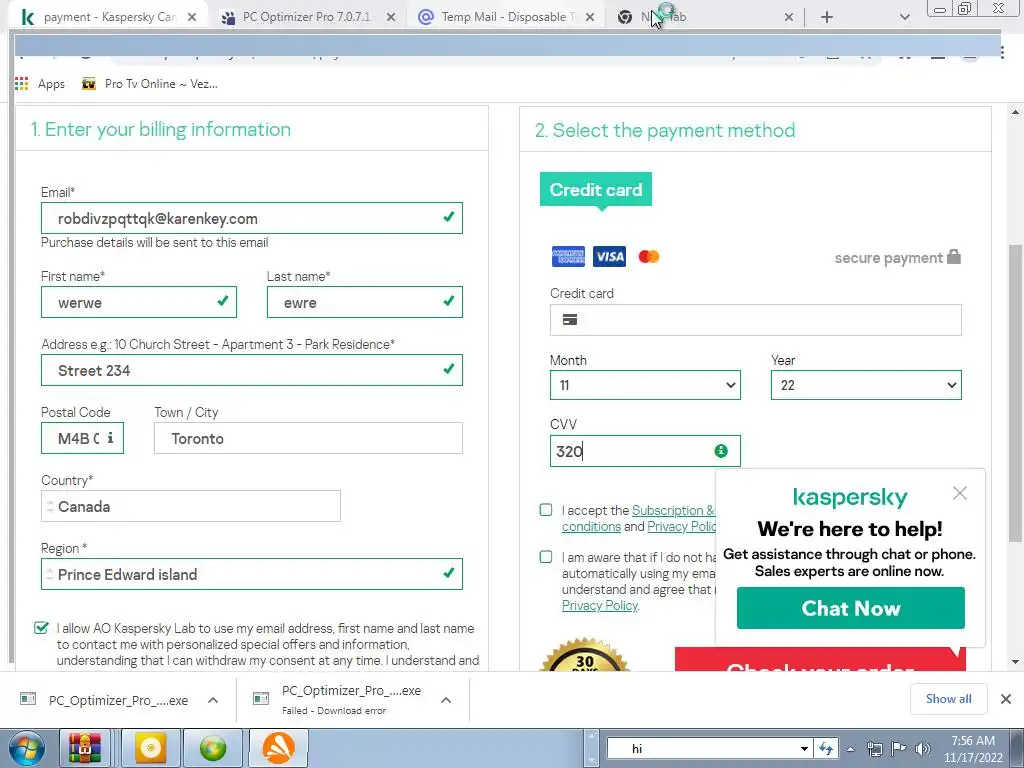Viewport: 1024px width, 768px height.
Task: Open the expiry Month dropdown
Action: 645,385
